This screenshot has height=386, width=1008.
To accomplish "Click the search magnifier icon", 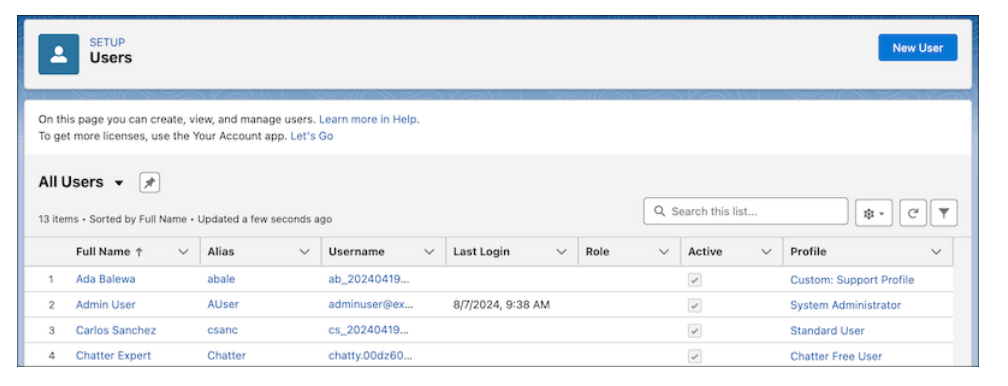I will 659,211.
